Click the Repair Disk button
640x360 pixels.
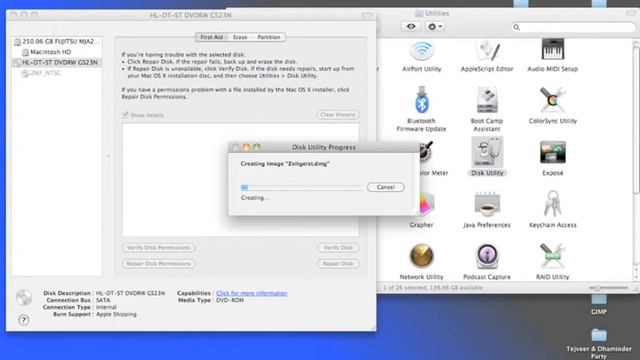coord(338,264)
